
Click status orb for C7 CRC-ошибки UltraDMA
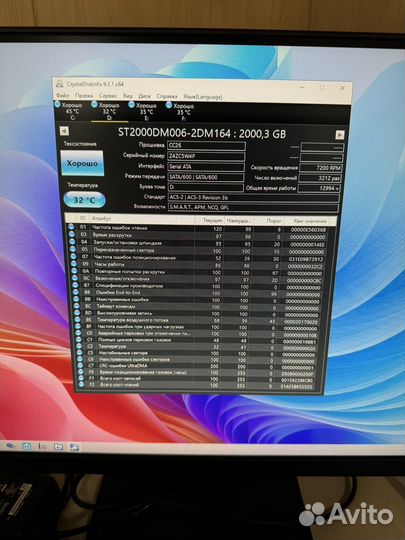click(81, 365)
